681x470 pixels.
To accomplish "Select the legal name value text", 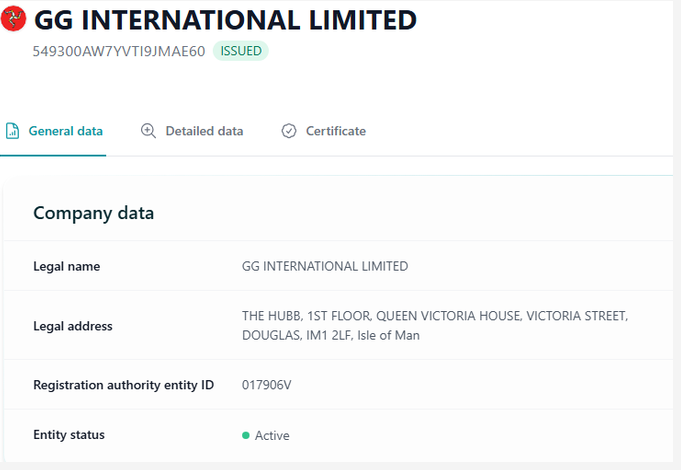I will [x=325, y=266].
